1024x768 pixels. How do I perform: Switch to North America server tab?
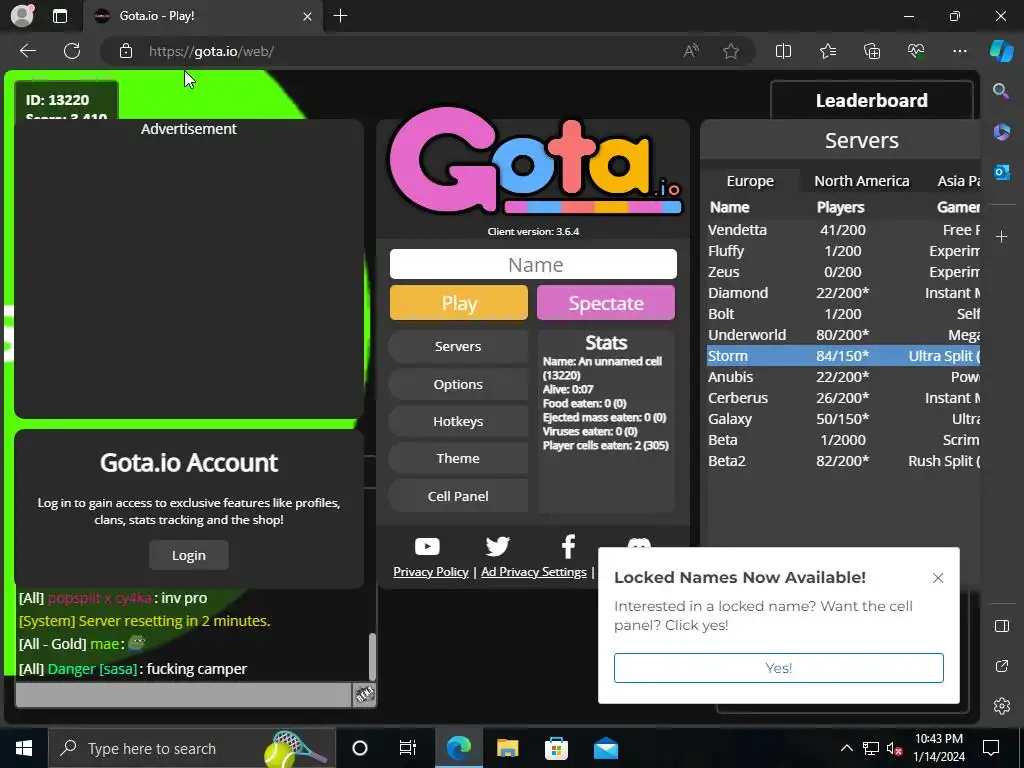click(x=861, y=181)
